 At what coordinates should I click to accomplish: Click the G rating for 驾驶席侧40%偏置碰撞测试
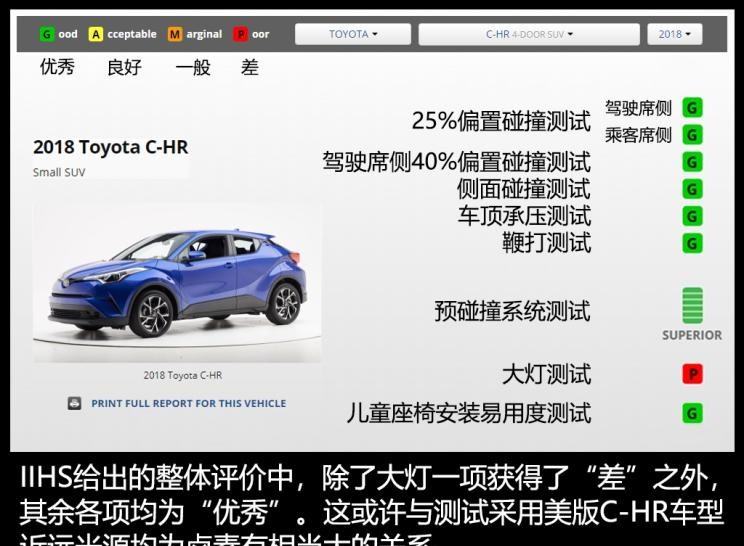click(x=692, y=162)
